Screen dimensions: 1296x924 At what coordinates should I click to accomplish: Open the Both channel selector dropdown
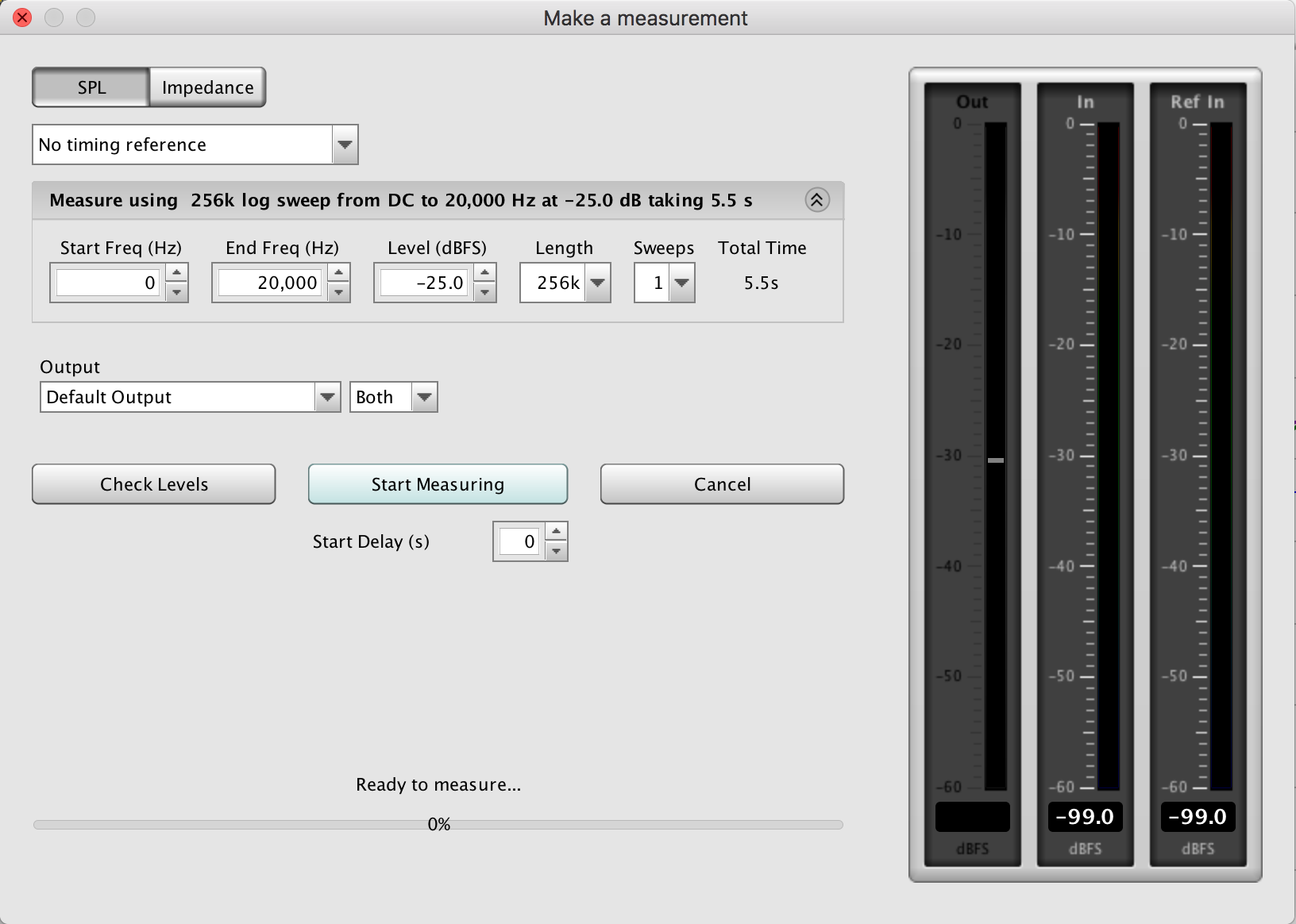click(x=424, y=397)
